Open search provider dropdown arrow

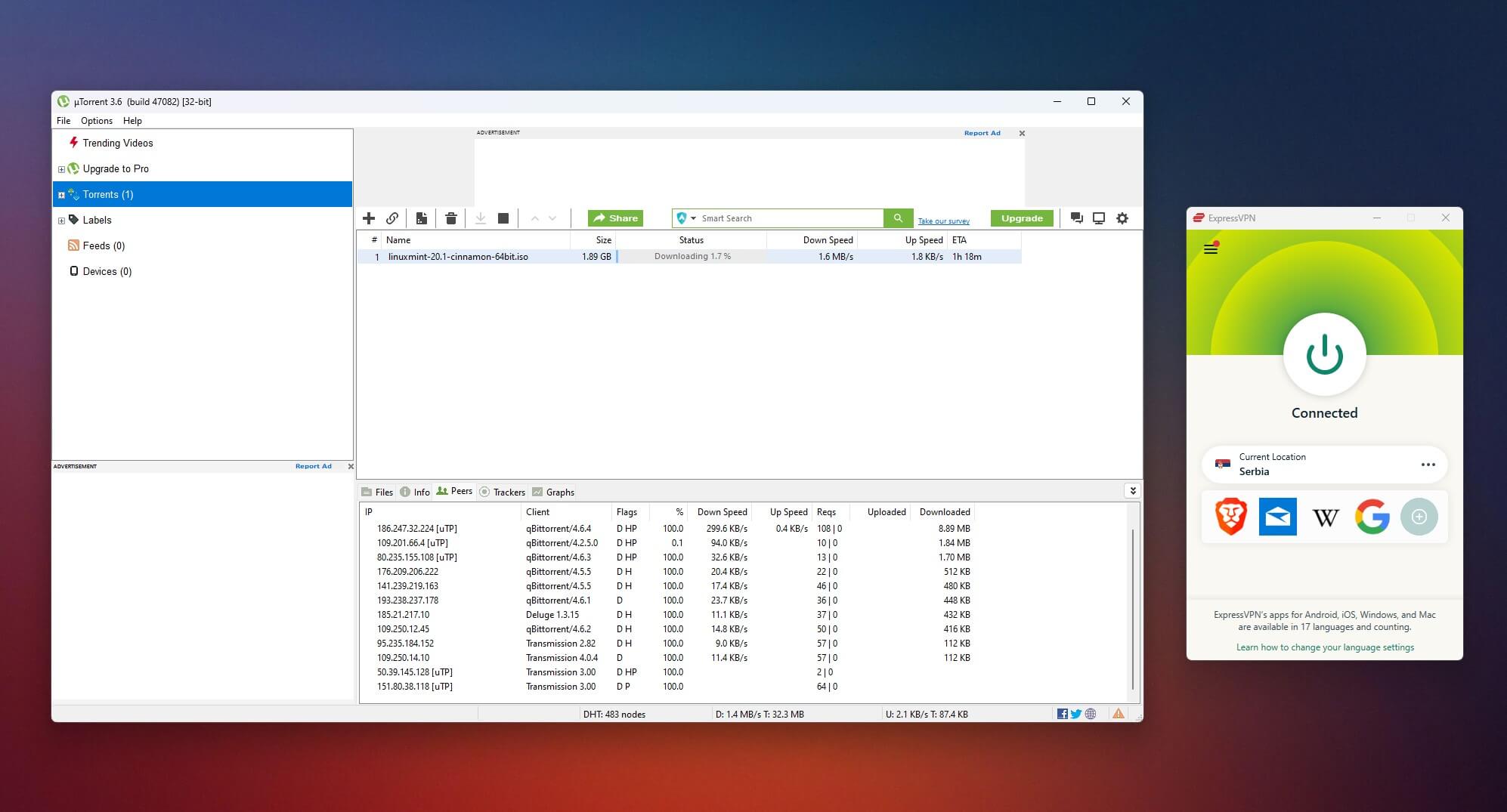pyautogui.click(x=693, y=218)
